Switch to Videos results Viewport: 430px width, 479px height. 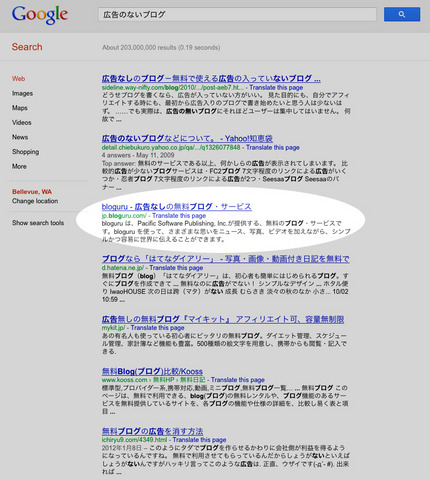(22, 123)
